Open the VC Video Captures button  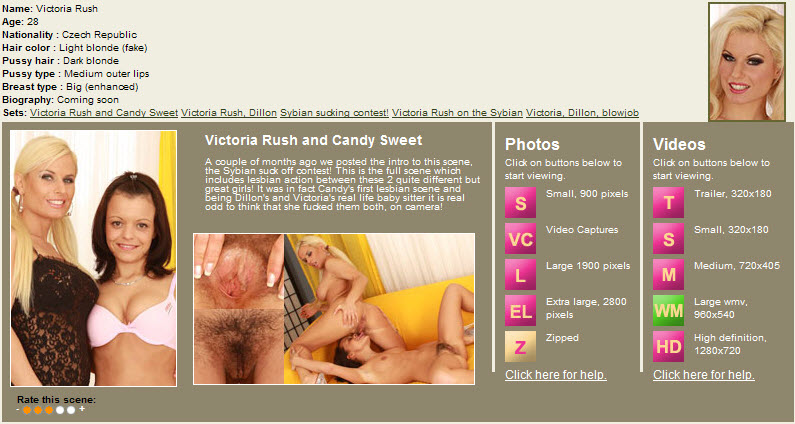[520, 238]
